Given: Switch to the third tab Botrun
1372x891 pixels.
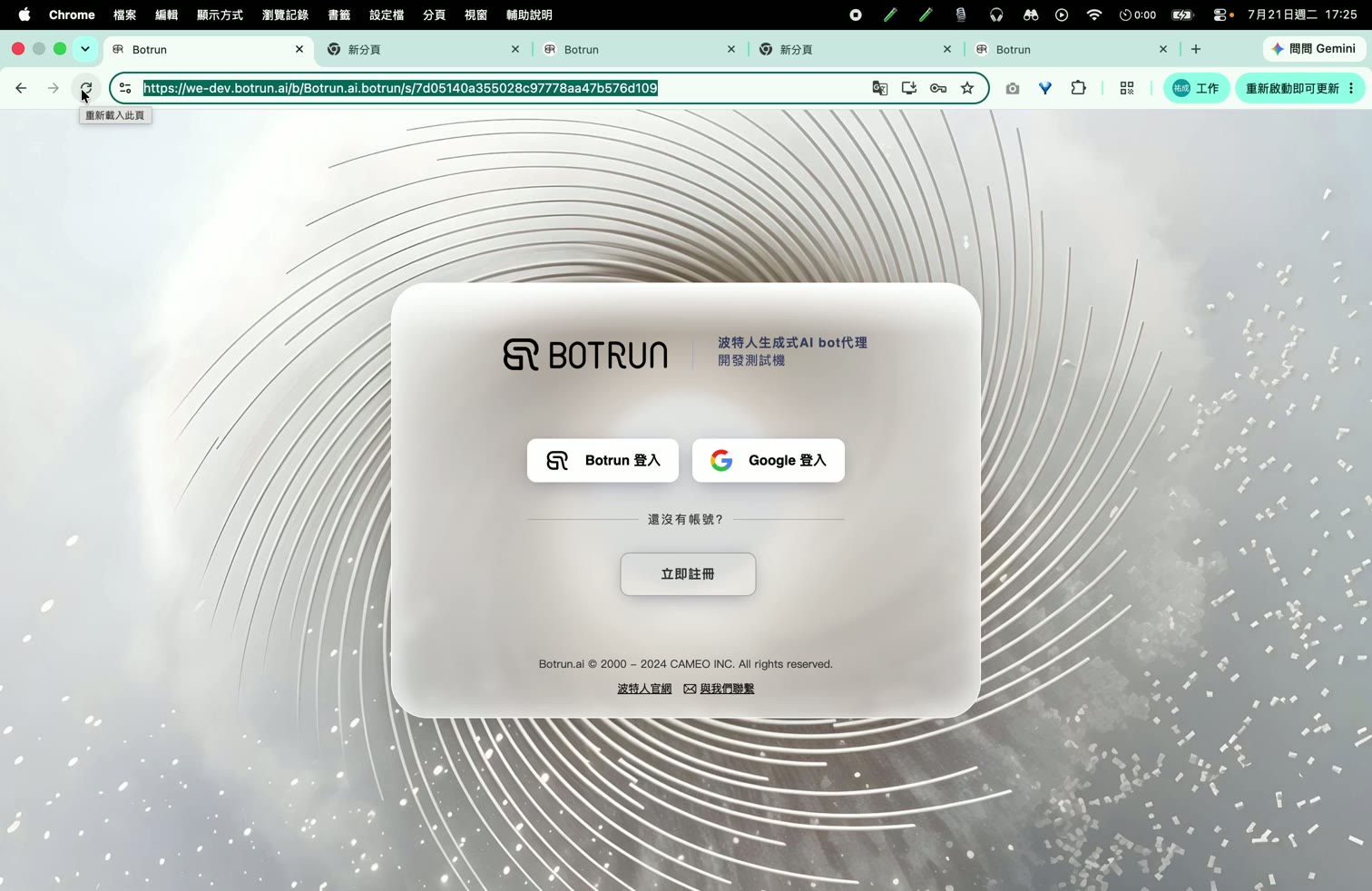Looking at the screenshot, I should [x=639, y=49].
